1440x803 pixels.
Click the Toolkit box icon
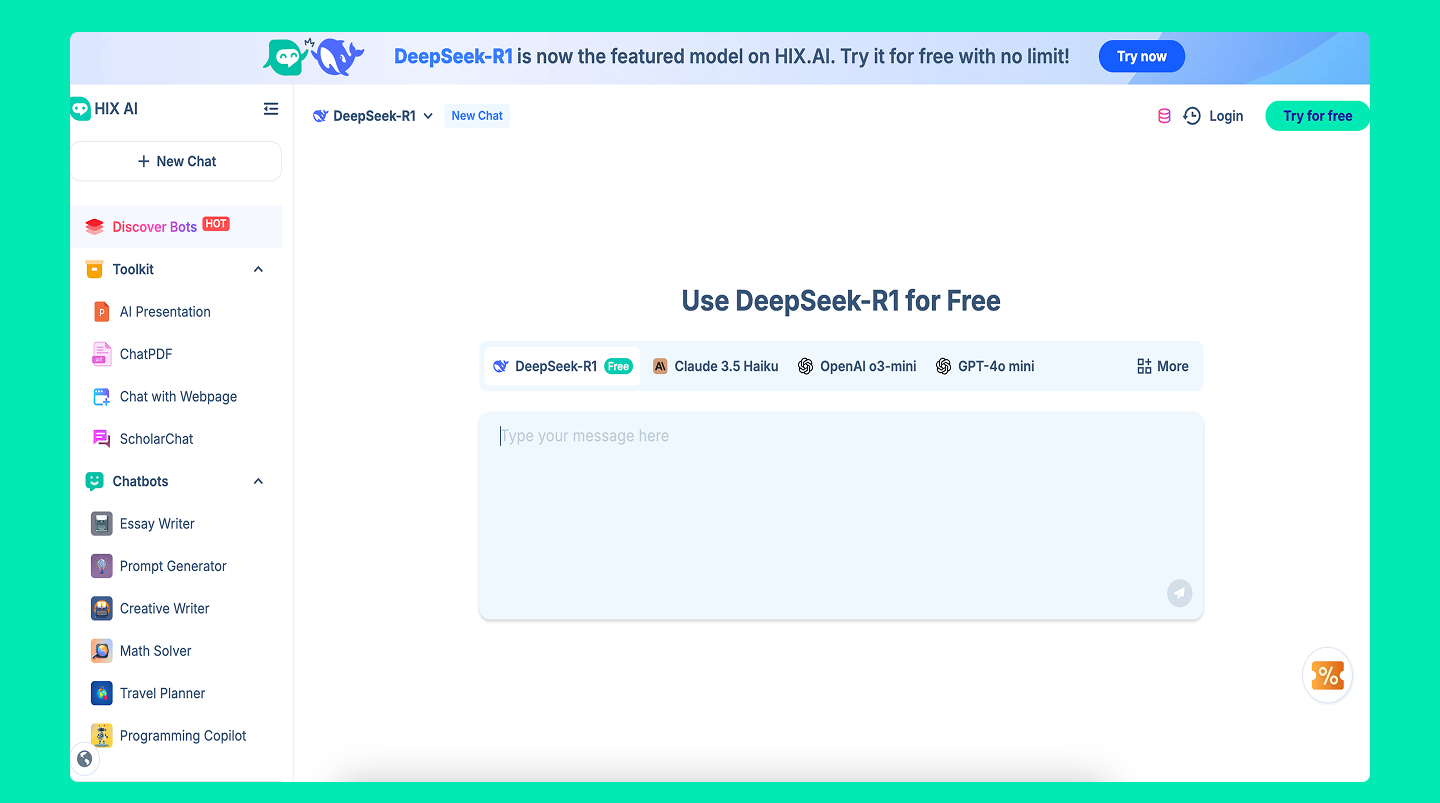click(x=95, y=269)
